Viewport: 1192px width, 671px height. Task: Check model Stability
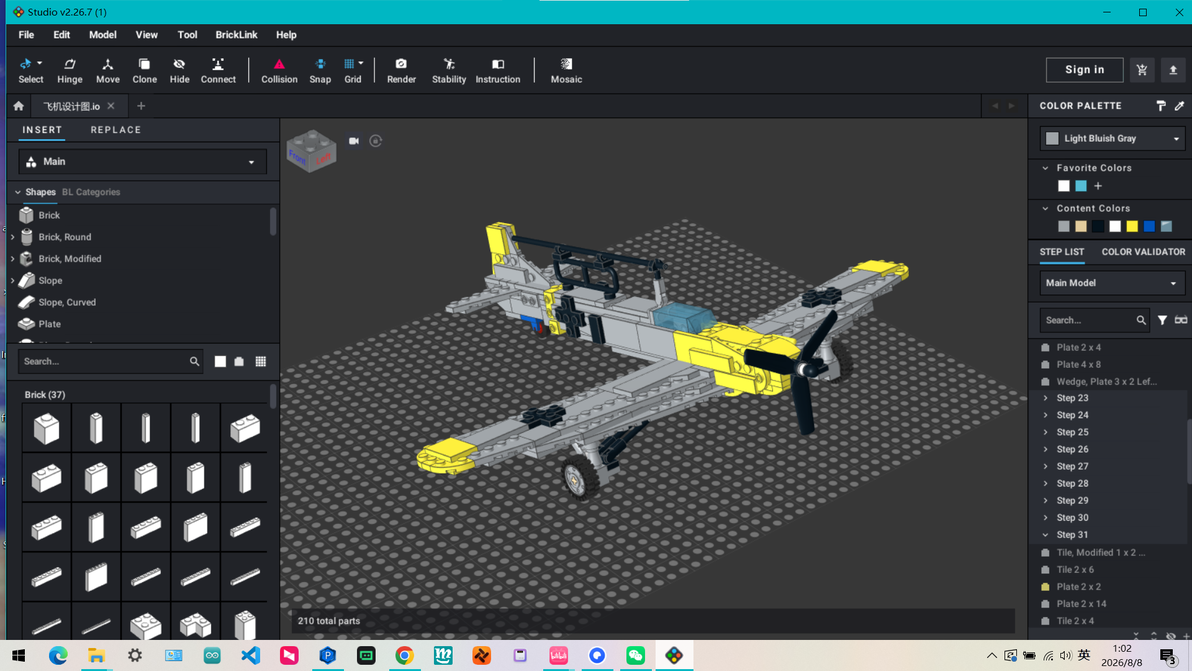pyautogui.click(x=449, y=71)
